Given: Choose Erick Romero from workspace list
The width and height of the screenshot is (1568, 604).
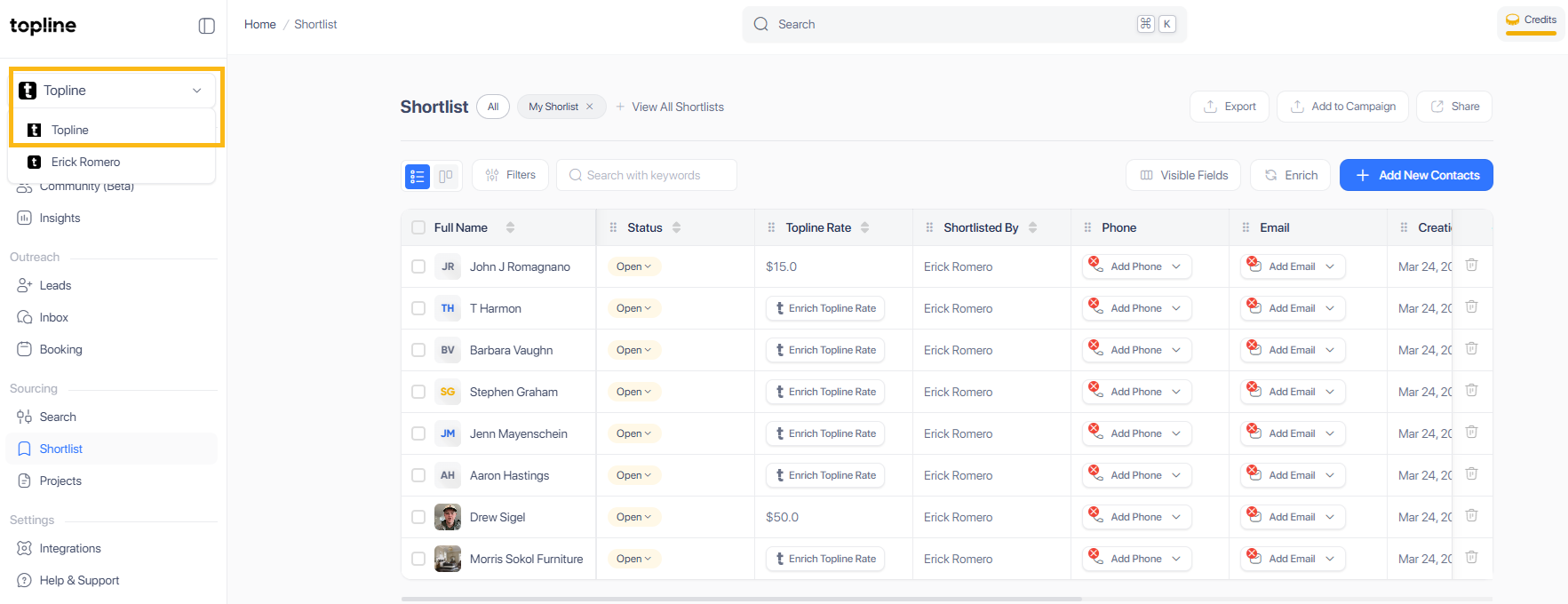Looking at the screenshot, I should (x=85, y=162).
